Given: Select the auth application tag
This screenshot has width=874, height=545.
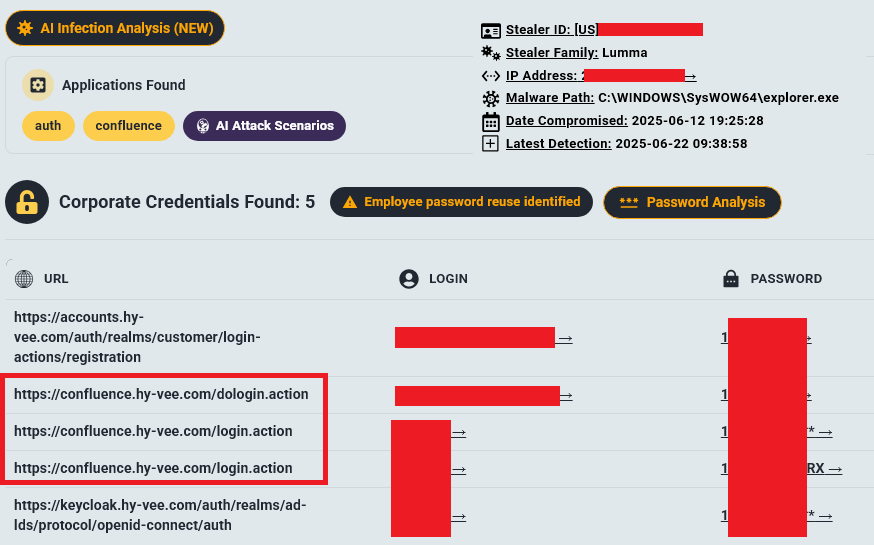Looking at the screenshot, I should click(x=48, y=126).
